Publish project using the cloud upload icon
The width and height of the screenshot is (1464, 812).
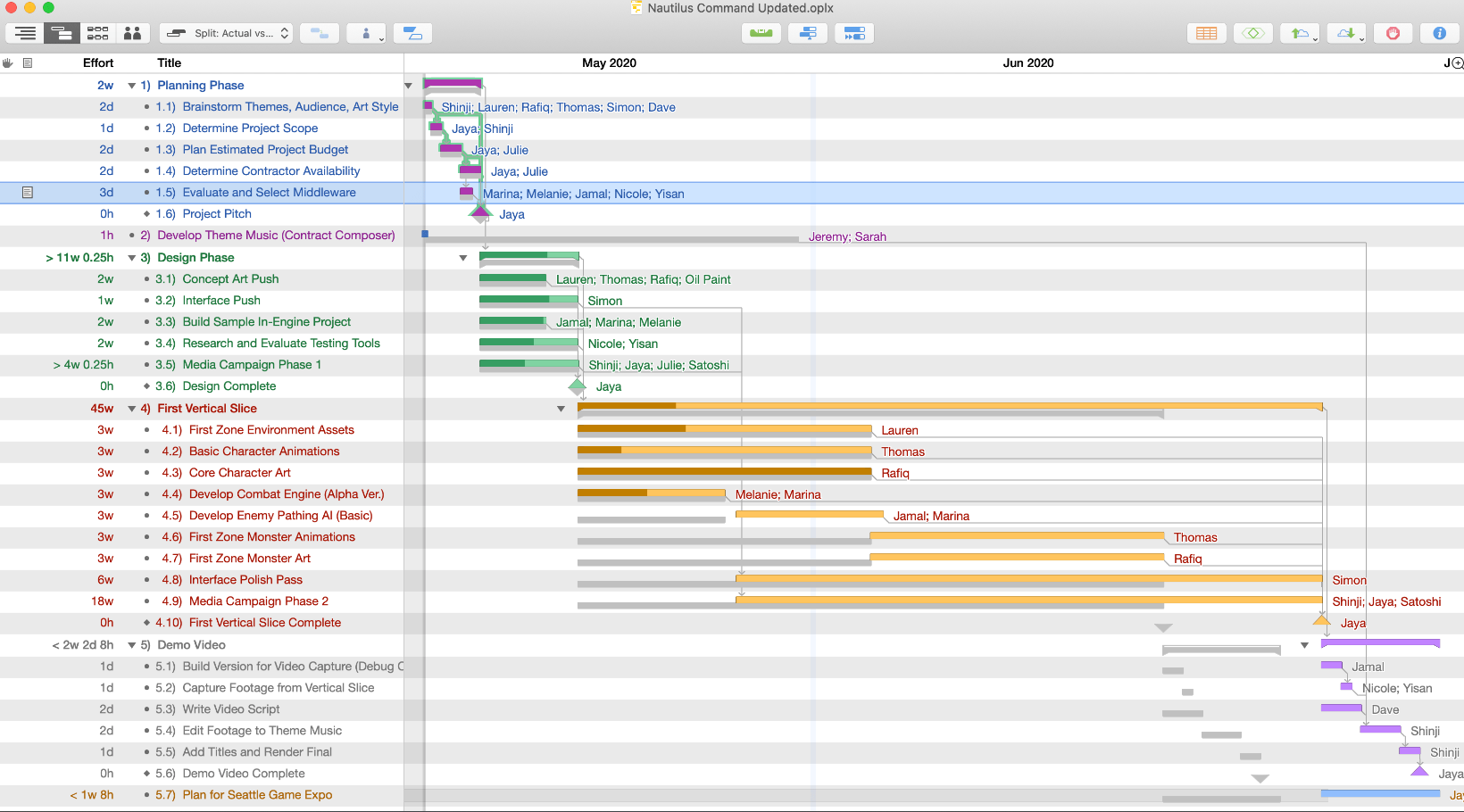tap(1300, 33)
